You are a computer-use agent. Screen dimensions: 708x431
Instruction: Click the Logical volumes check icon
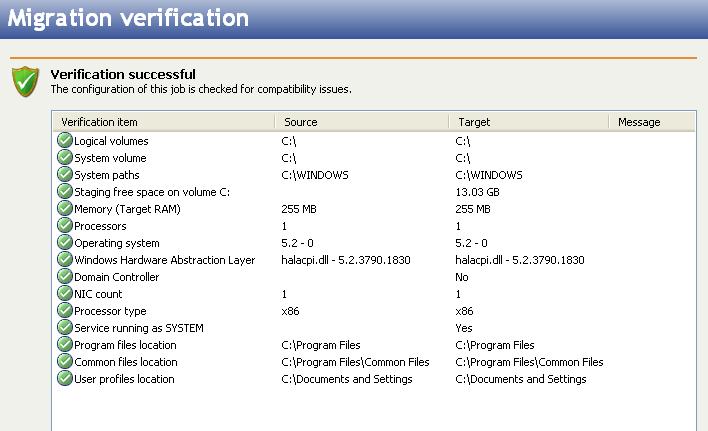point(65,141)
